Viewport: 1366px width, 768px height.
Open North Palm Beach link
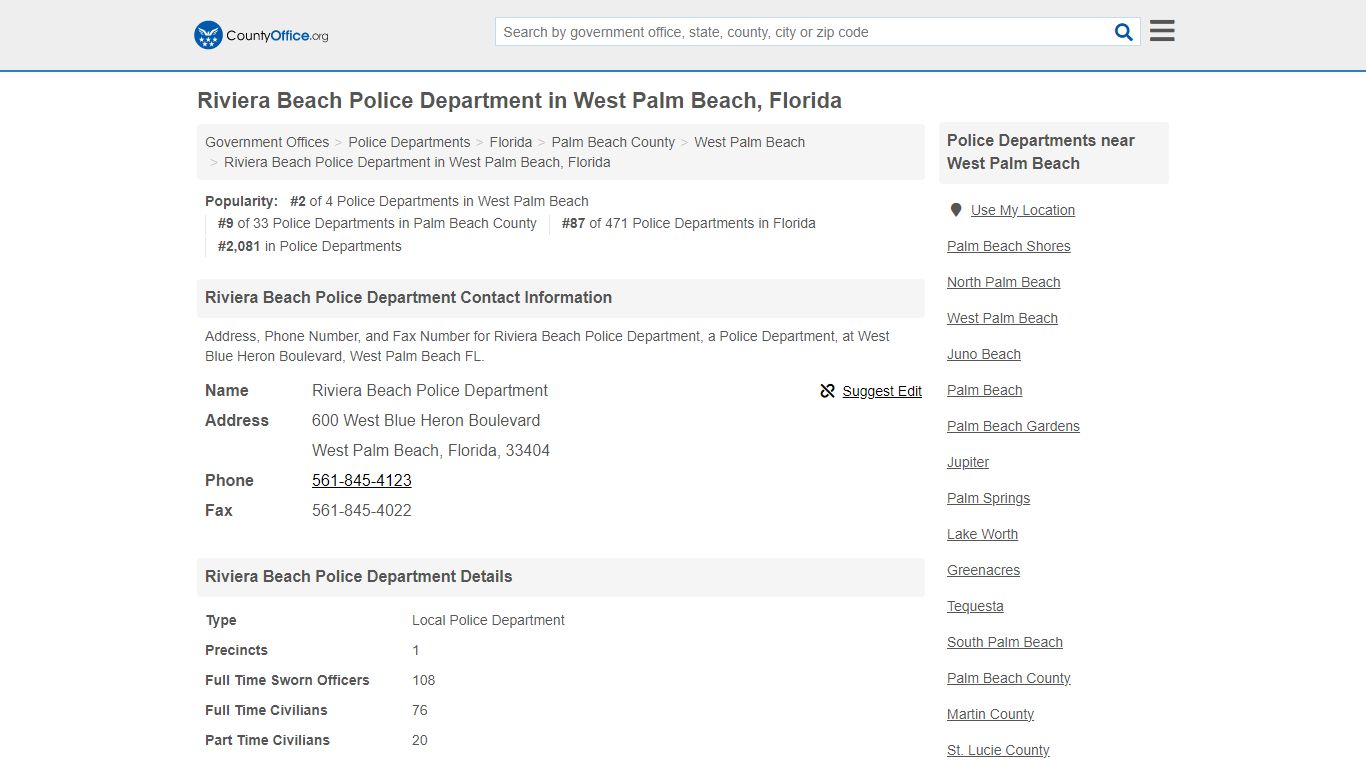pos(1004,282)
